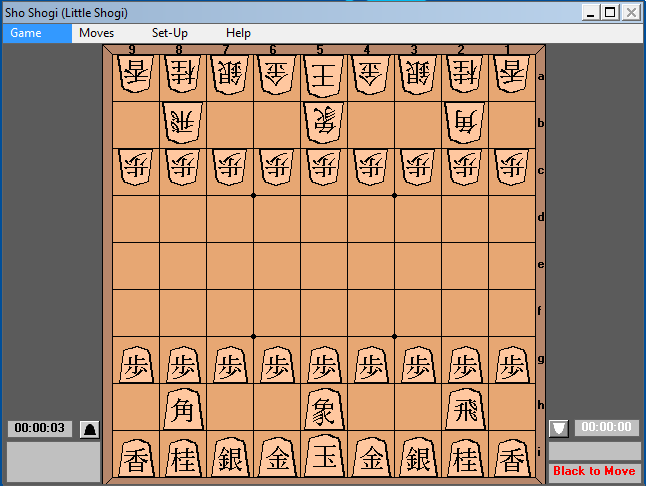Select Black's pawn (歩) on square 7g
The height and width of the screenshot is (486, 646).
230,364
